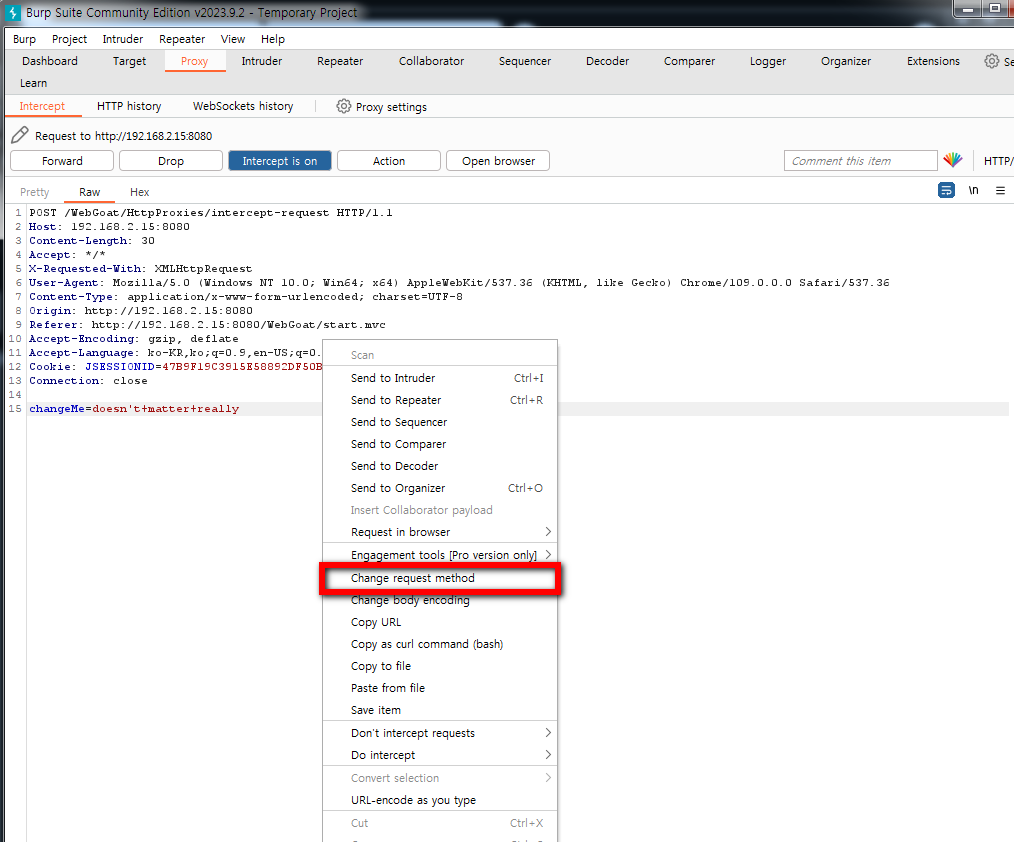This screenshot has width=1014, height=842.
Task: Select the Raw view tab
Action: click(x=89, y=192)
